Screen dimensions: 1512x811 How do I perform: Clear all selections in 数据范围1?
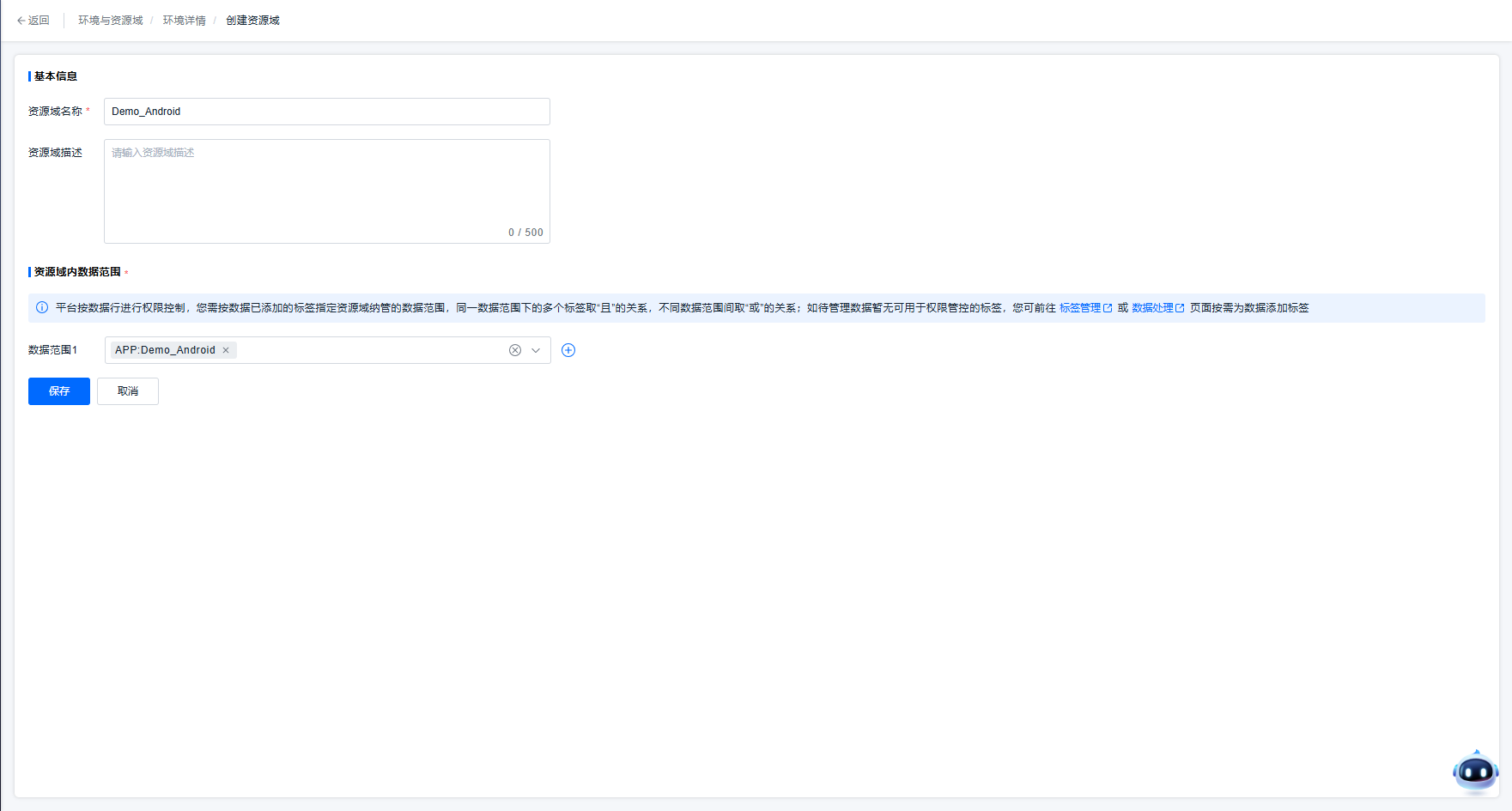[x=515, y=350]
